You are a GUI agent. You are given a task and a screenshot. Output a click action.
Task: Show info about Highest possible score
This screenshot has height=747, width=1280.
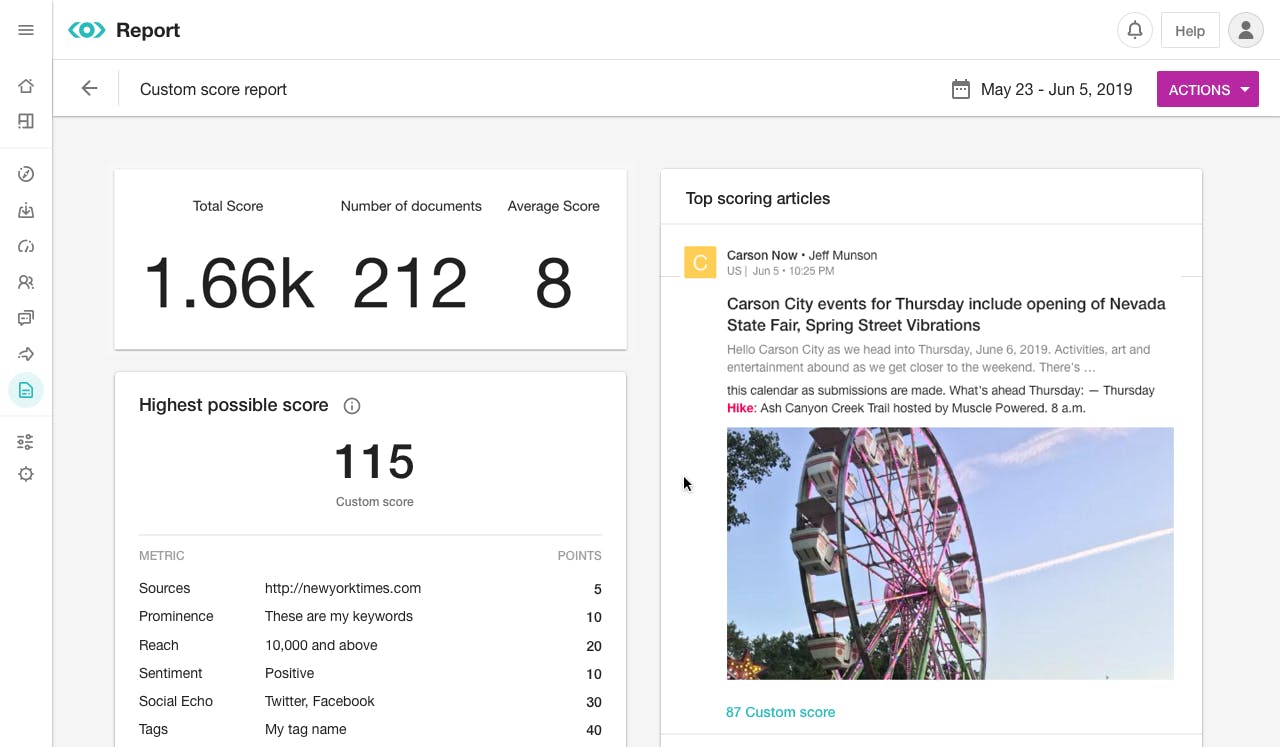pyautogui.click(x=352, y=406)
